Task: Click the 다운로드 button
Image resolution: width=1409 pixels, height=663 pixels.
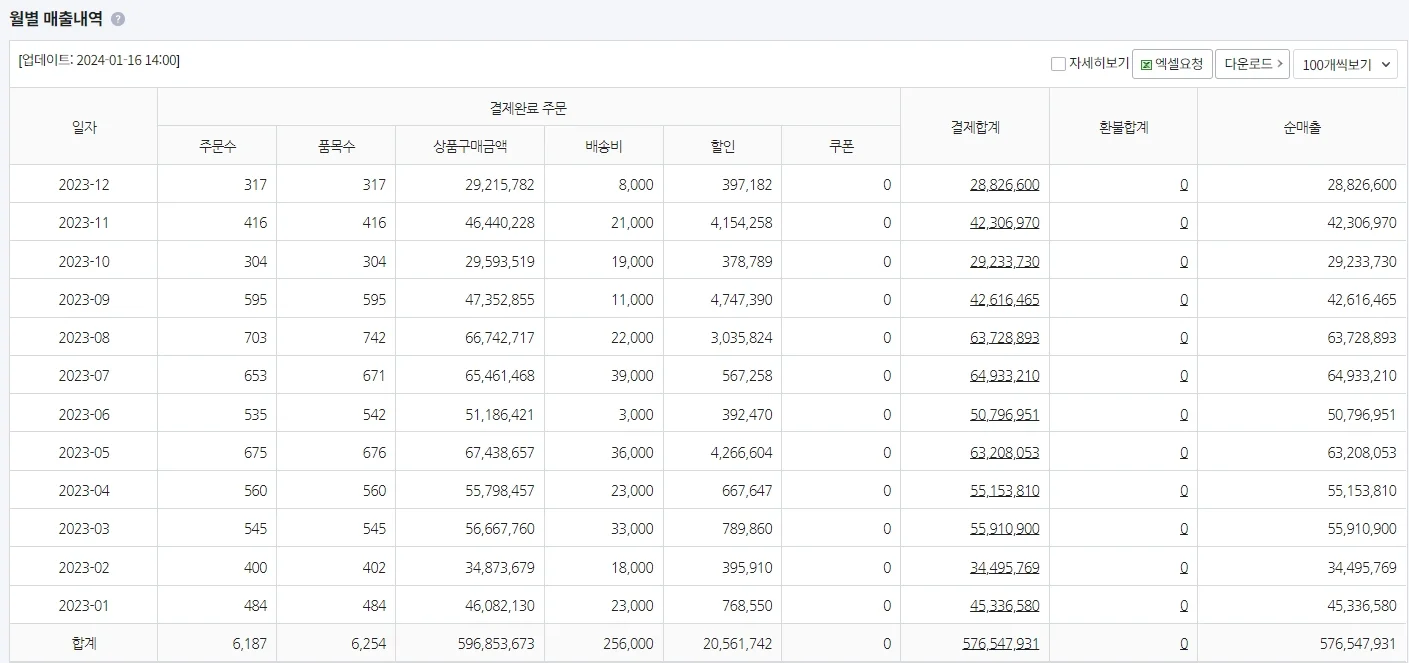Action: pyautogui.click(x=1252, y=63)
